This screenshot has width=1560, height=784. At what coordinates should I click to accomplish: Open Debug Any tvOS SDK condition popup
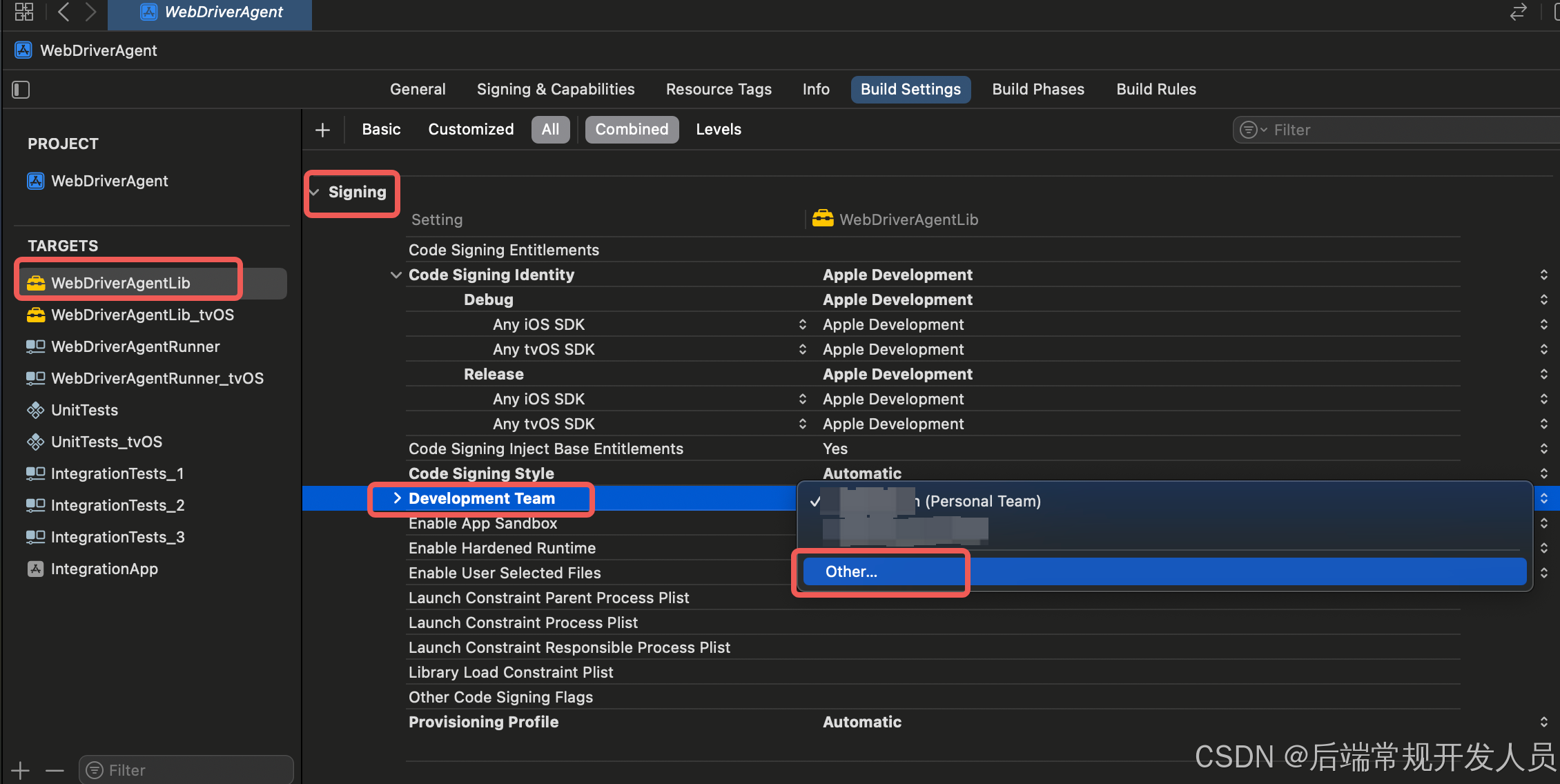point(802,349)
